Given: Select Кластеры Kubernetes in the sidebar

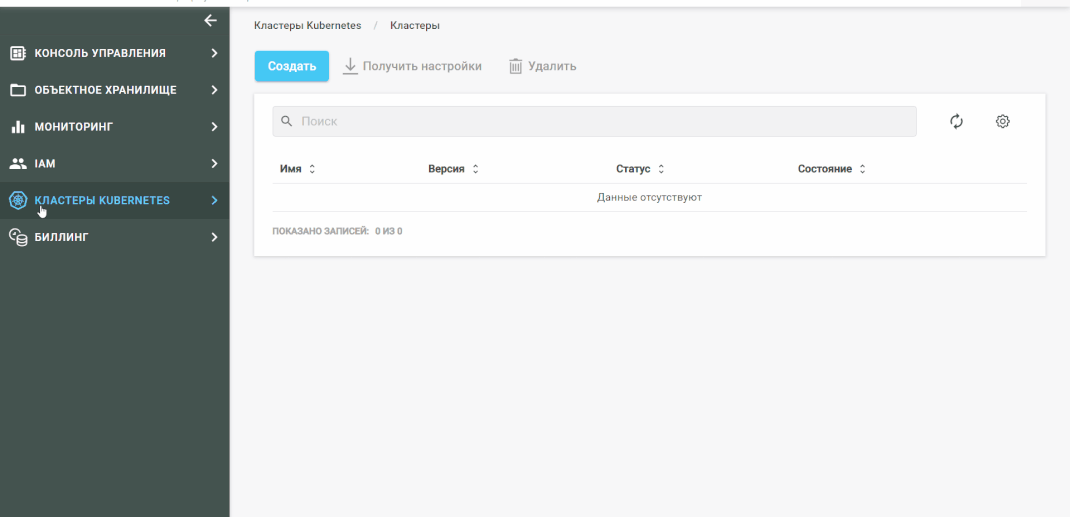Looking at the screenshot, I should pos(102,200).
